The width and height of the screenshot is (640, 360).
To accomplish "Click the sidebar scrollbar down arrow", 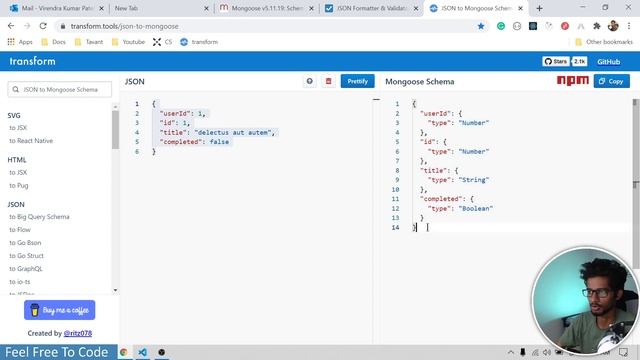I will click(x=115, y=290).
